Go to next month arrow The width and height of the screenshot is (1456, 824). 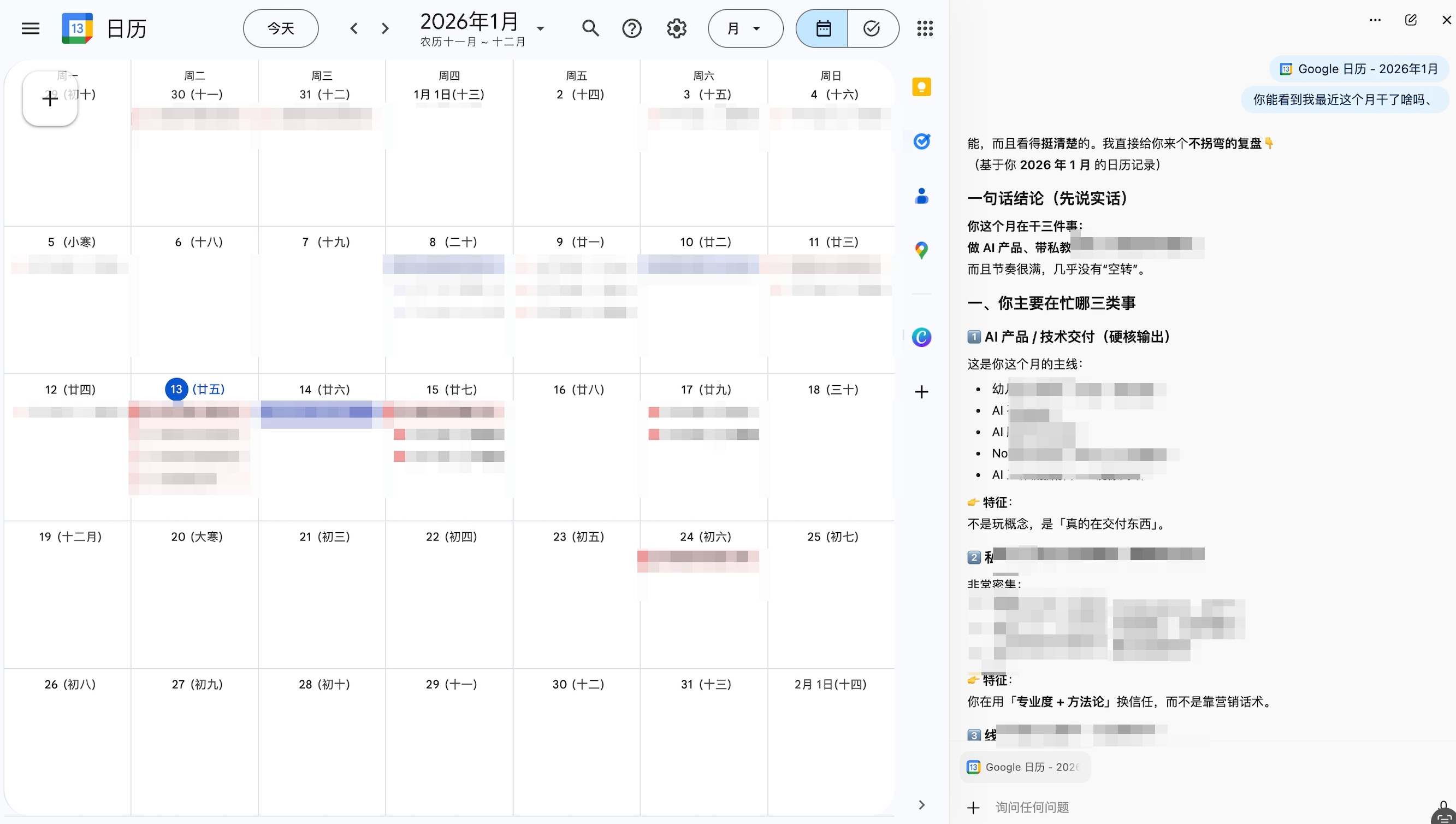click(x=385, y=28)
